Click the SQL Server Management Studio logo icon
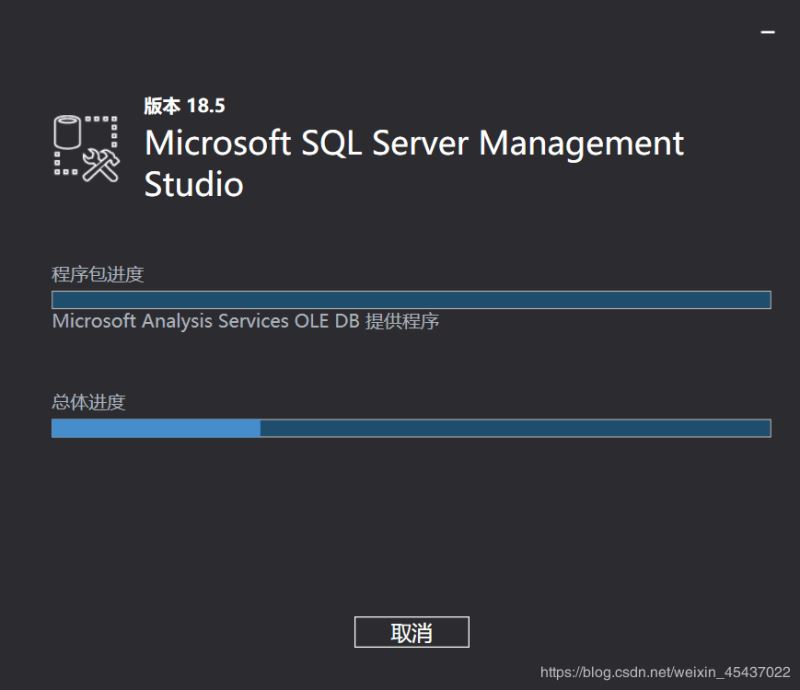This screenshot has height=690, width=800. (87, 148)
